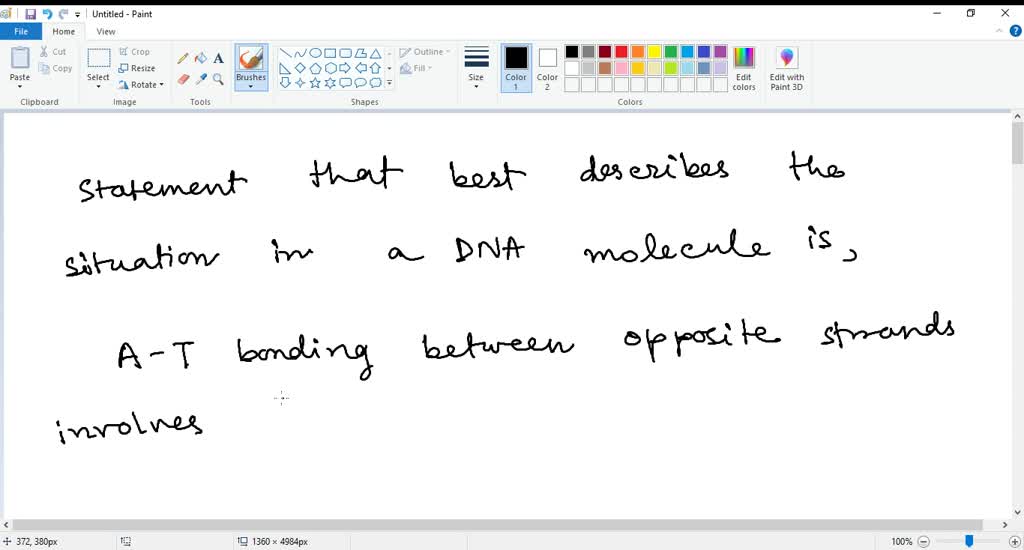Select the Line shape

[x=285, y=53]
